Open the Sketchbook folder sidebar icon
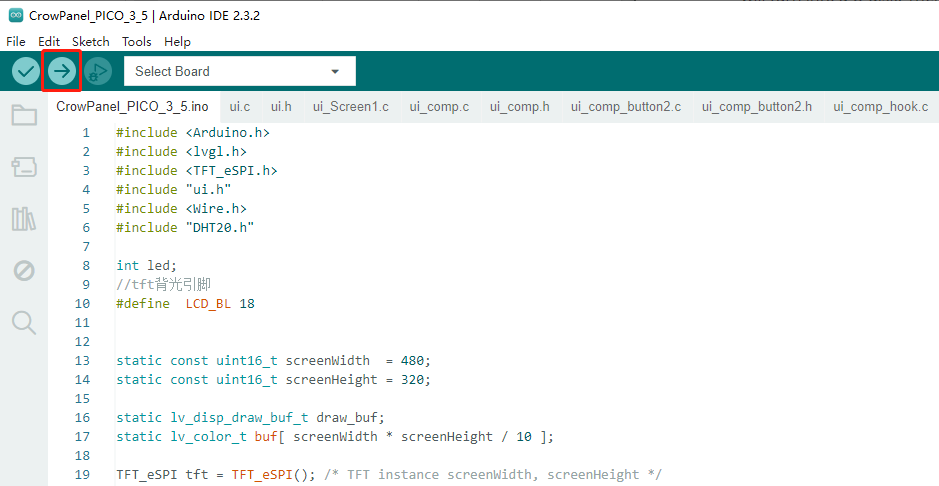The height and width of the screenshot is (486, 939). pyautogui.click(x=24, y=116)
